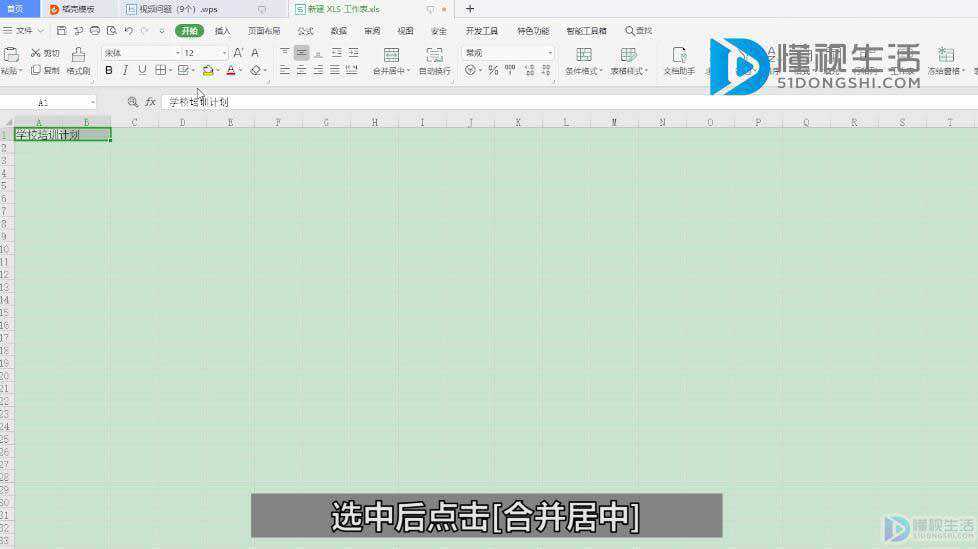The height and width of the screenshot is (549, 978).
Task: Decrease font size with small A
Action: pyautogui.click(x=254, y=53)
